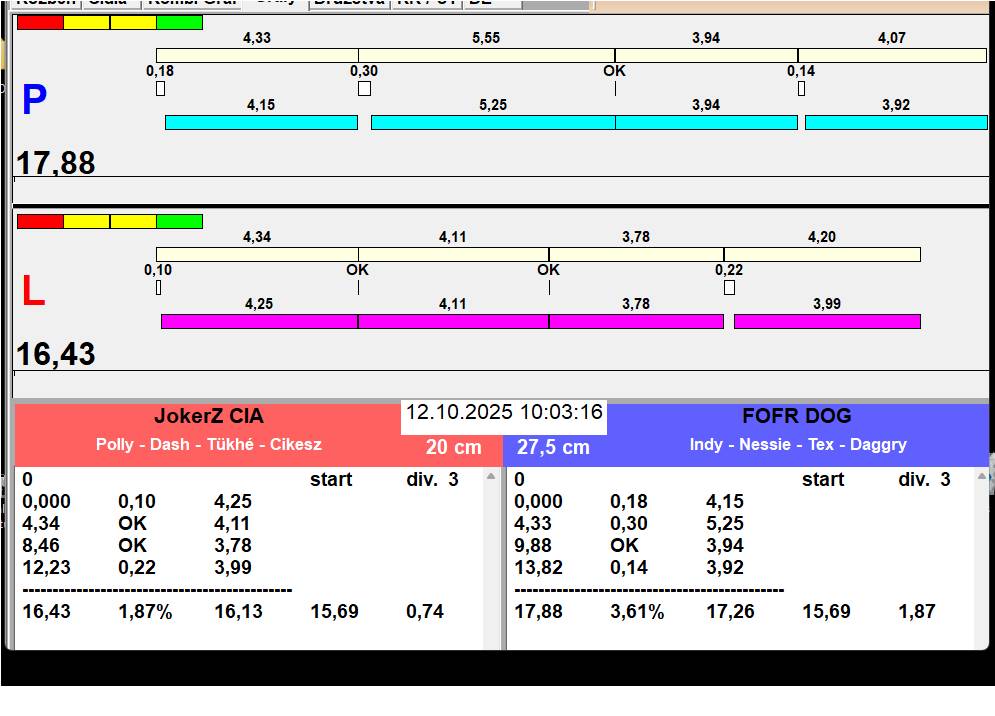Image resolution: width=995 pixels, height=716 pixels.
Task: Click the magenta 3,99 run bar
Action: click(x=826, y=321)
